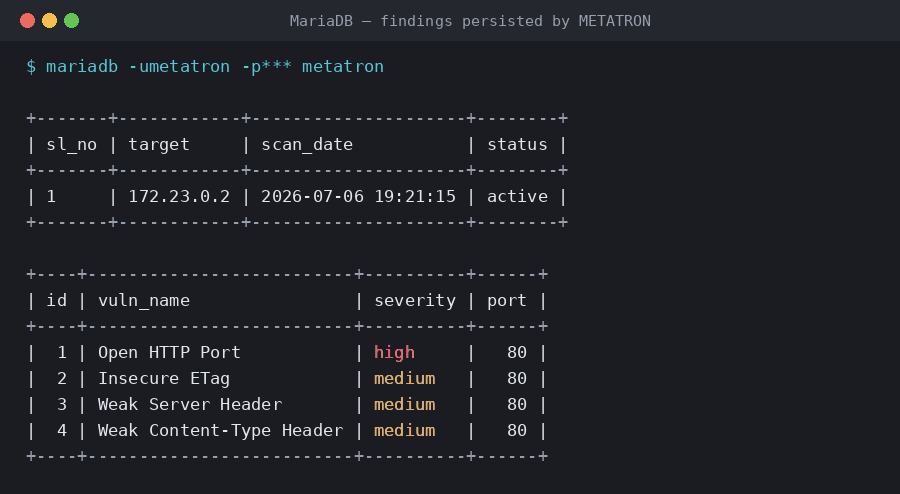This screenshot has height=494, width=900.
Task: Click the Open HTTP Port finding
Action: [x=169, y=352]
